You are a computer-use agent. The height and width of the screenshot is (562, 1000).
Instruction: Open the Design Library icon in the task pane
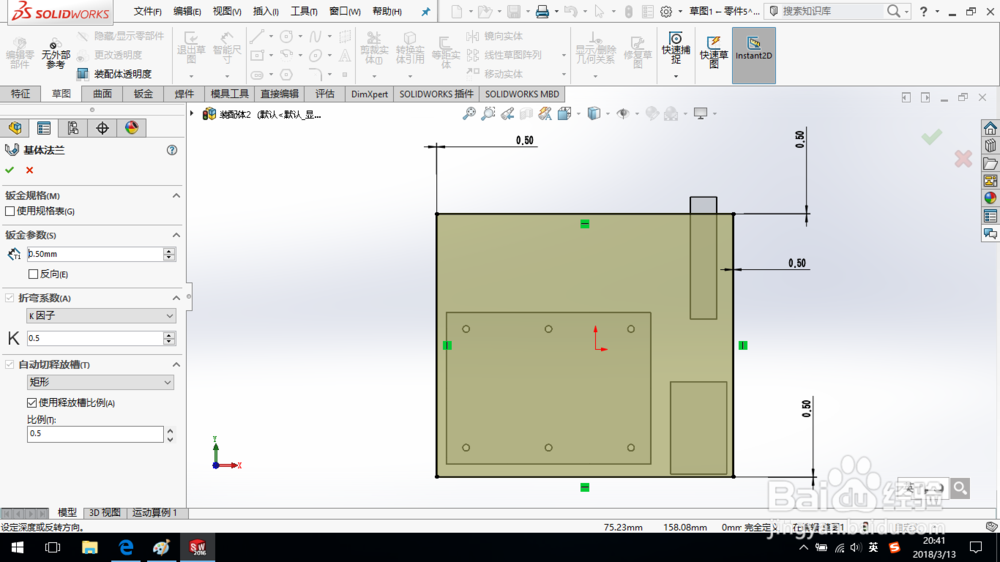pyautogui.click(x=990, y=146)
